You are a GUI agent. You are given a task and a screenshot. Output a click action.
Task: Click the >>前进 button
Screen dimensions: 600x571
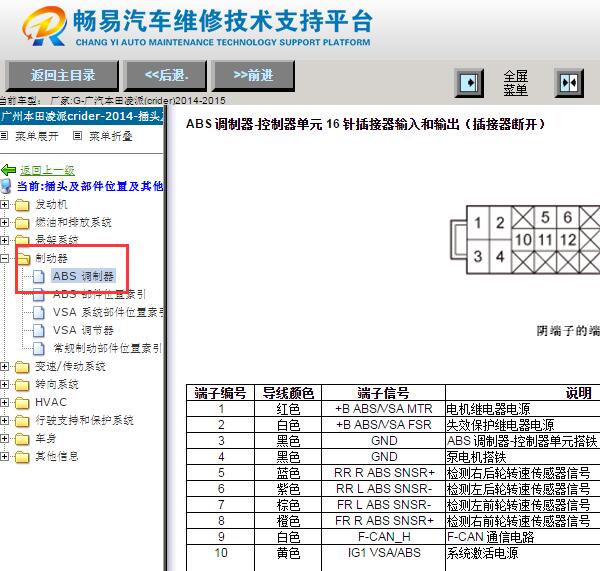(253, 75)
